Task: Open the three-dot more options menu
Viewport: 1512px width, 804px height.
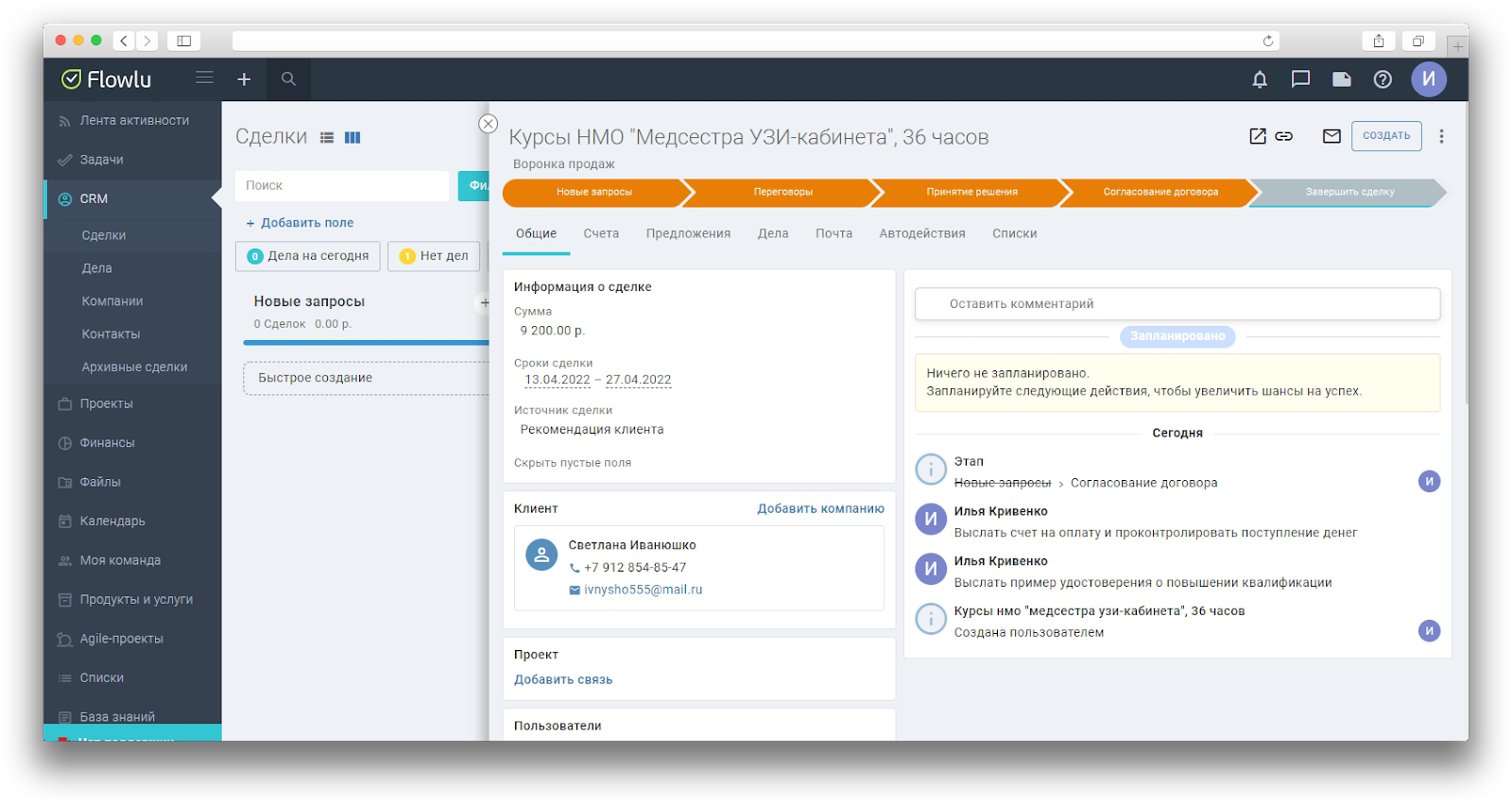Action: pos(1441,136)
